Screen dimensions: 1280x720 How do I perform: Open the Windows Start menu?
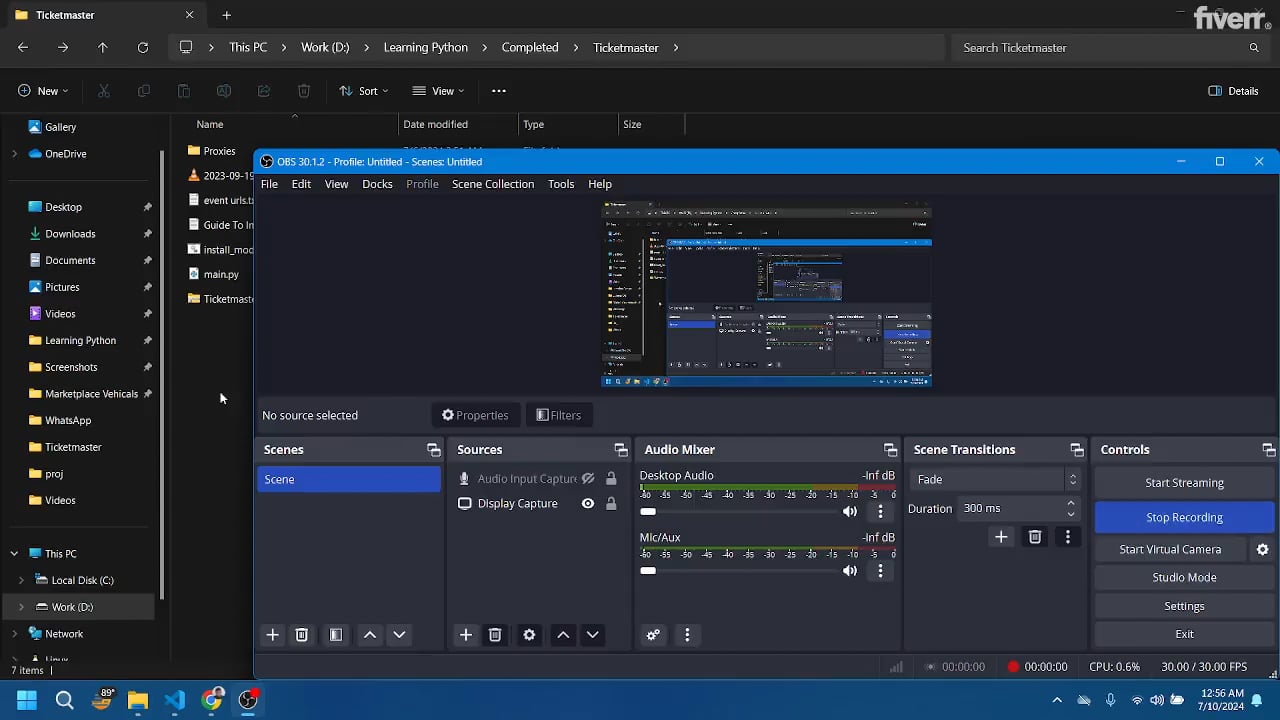pos(27,700)
